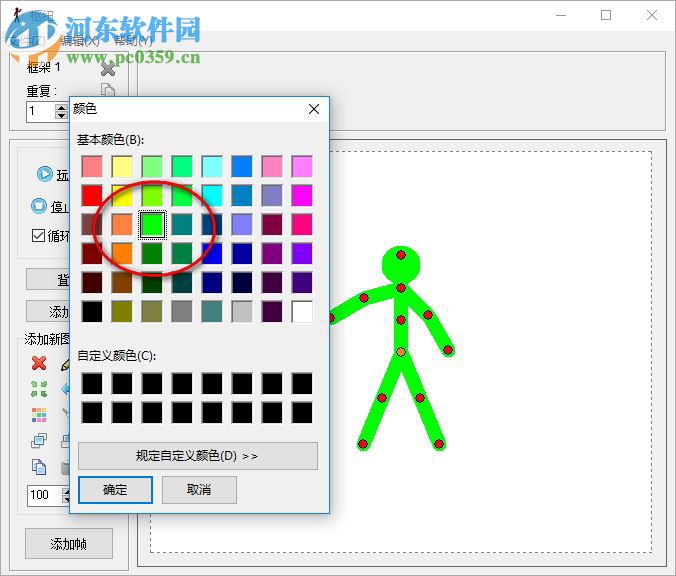Viewport: 676px width, 576px height.
Task: Increase the 重复 repeat count with up arrow
Action: [62, 108]
